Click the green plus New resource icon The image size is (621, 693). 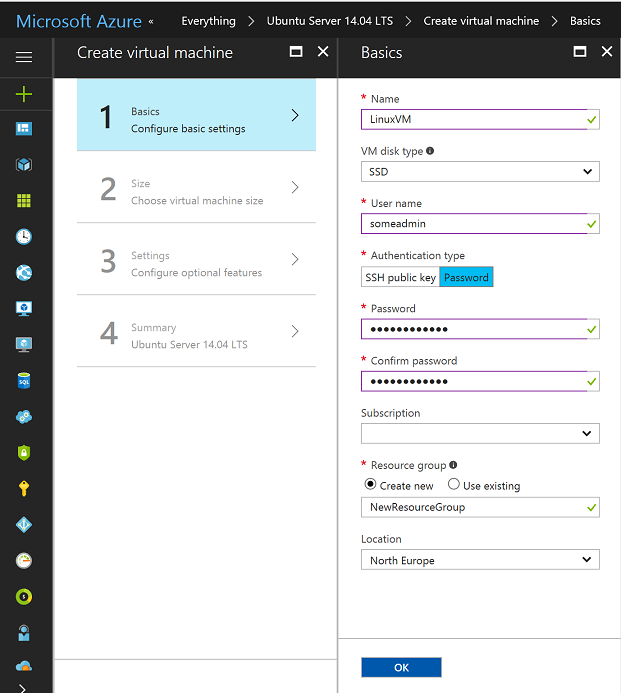pos(24,94)
